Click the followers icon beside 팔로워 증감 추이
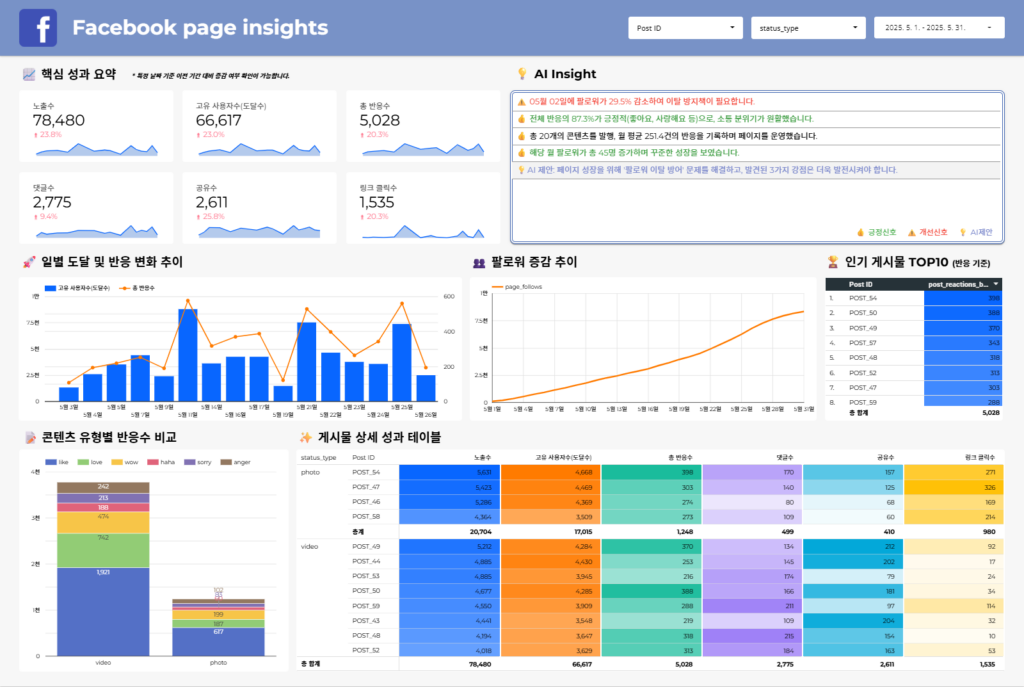The image size is (1024, 687). 479,263
